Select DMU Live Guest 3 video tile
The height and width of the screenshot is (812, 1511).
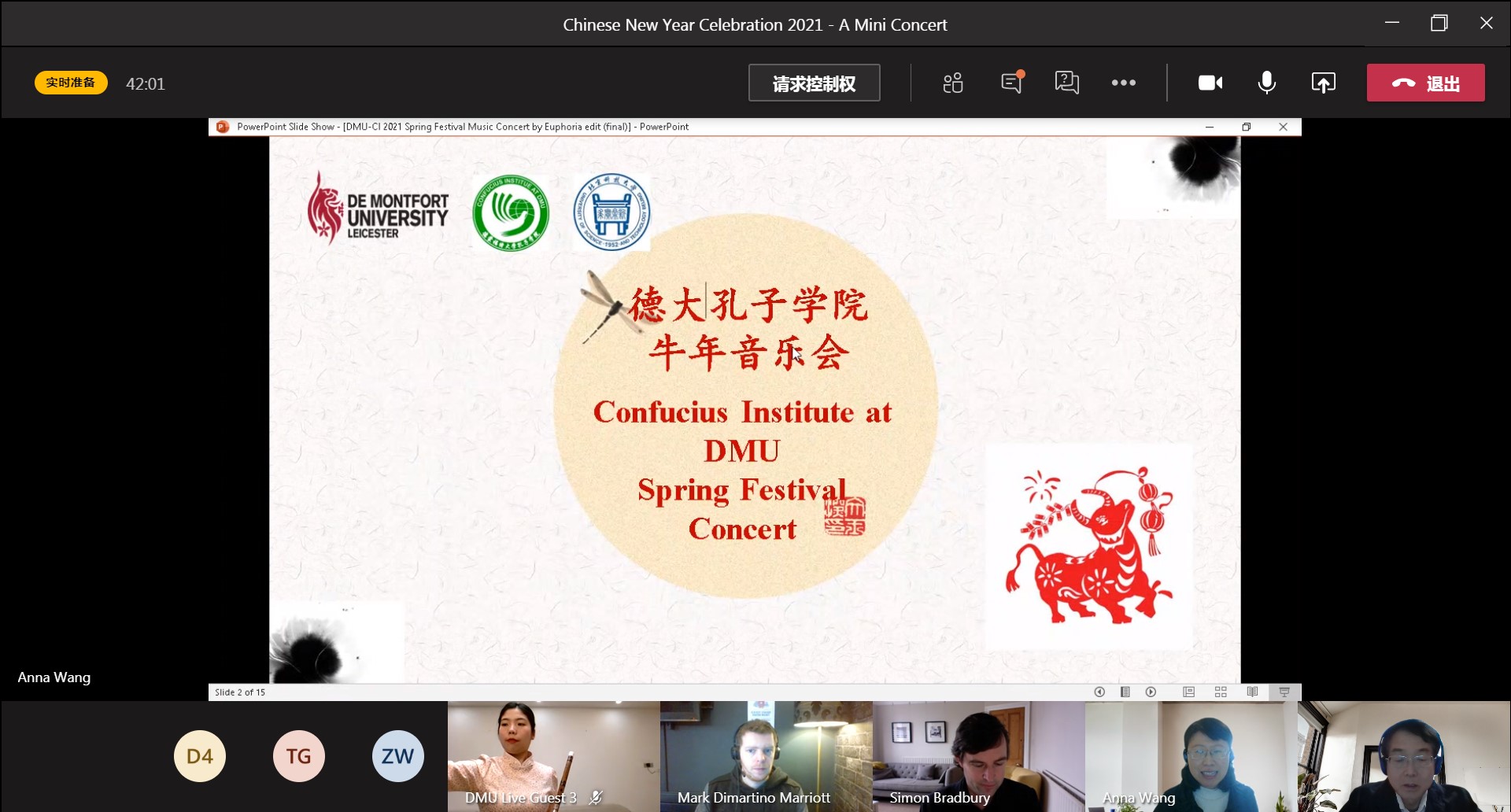click(554, 756)
